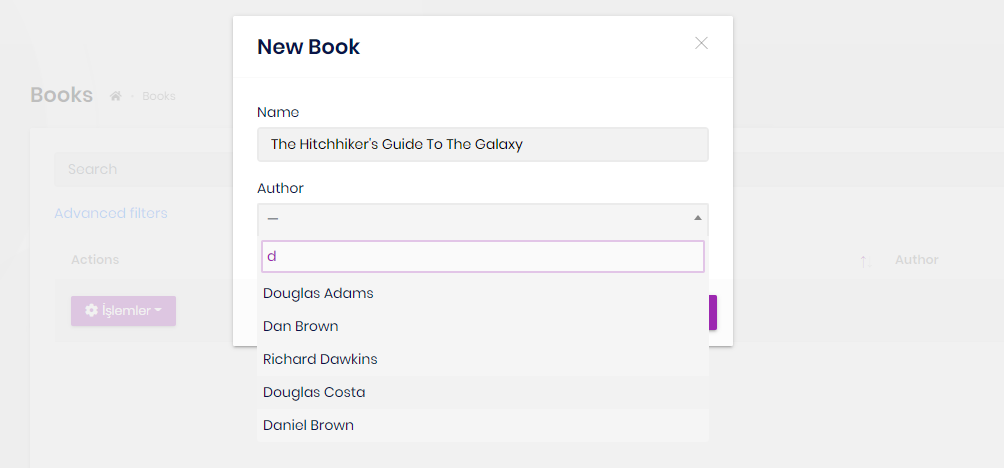This screenshot has width=1004, height=468.
Task: Focus the author search box containing "d"
Action: pyautogui.click(x=482, y=256)
